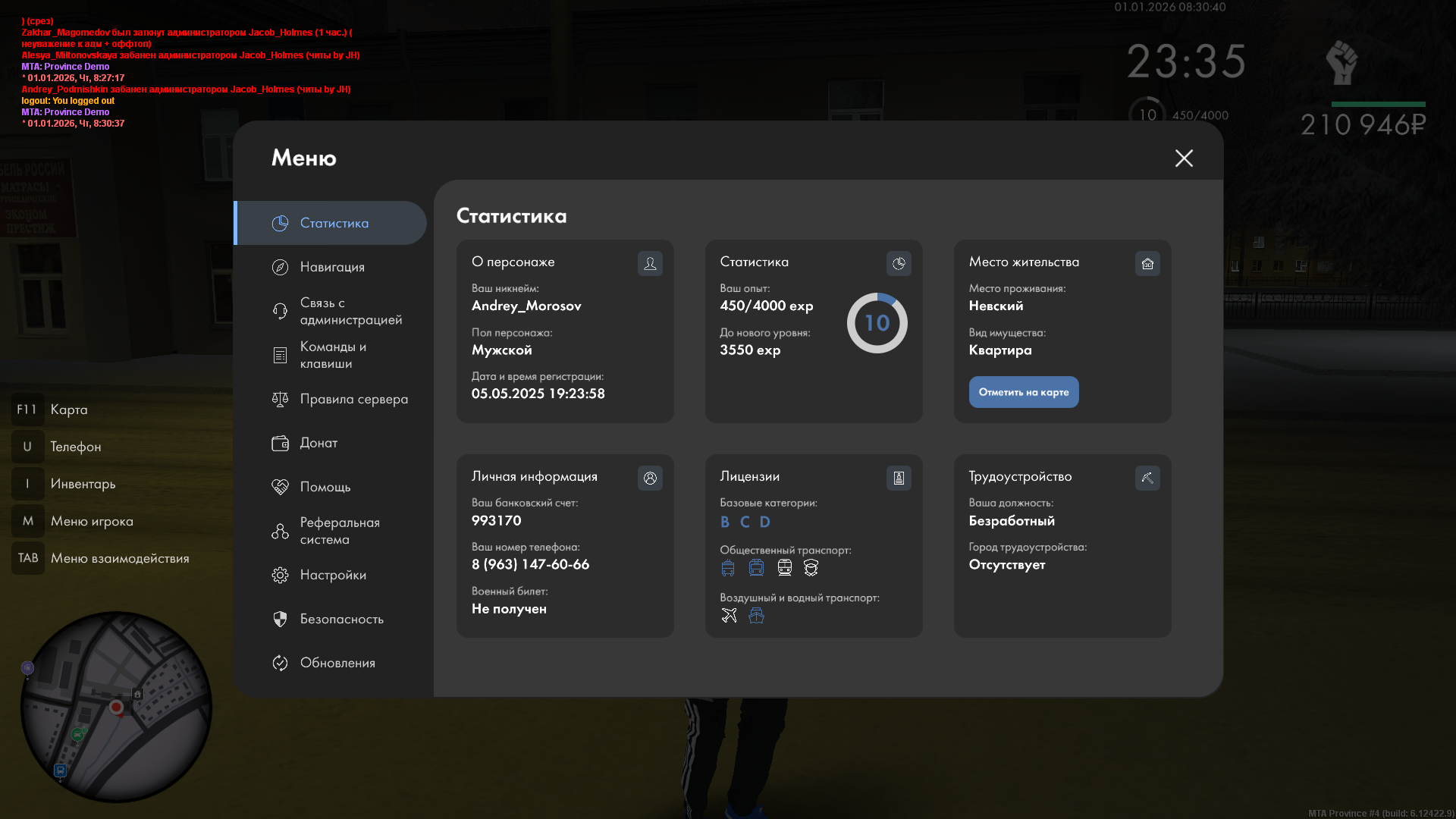Click the pie chart icon in Статистика card
The image size is (1456, 819).
click(x=899, y=263)
